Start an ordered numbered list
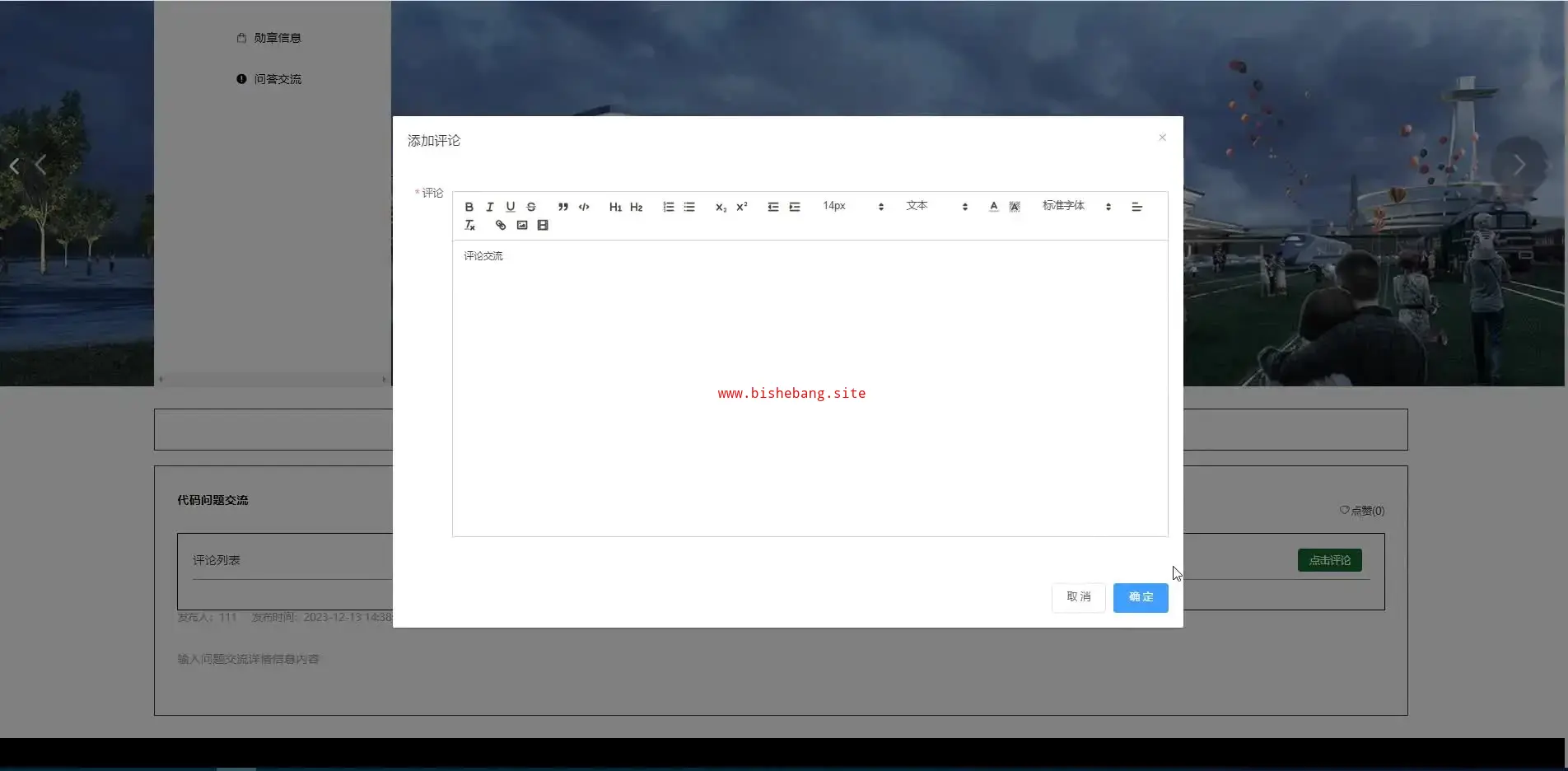 tap(669, 207)
